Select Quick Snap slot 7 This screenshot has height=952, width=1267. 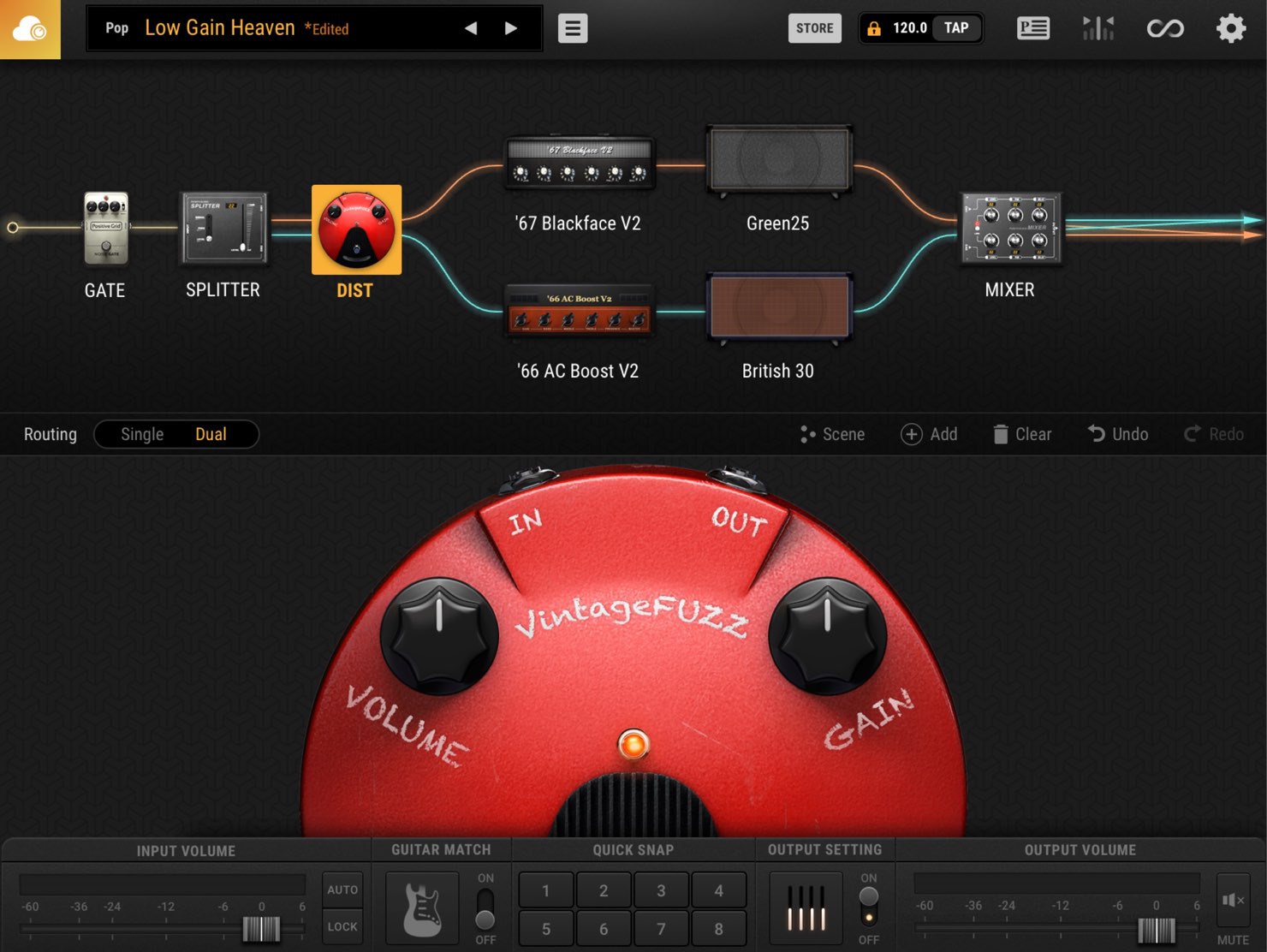click(661, 928)
